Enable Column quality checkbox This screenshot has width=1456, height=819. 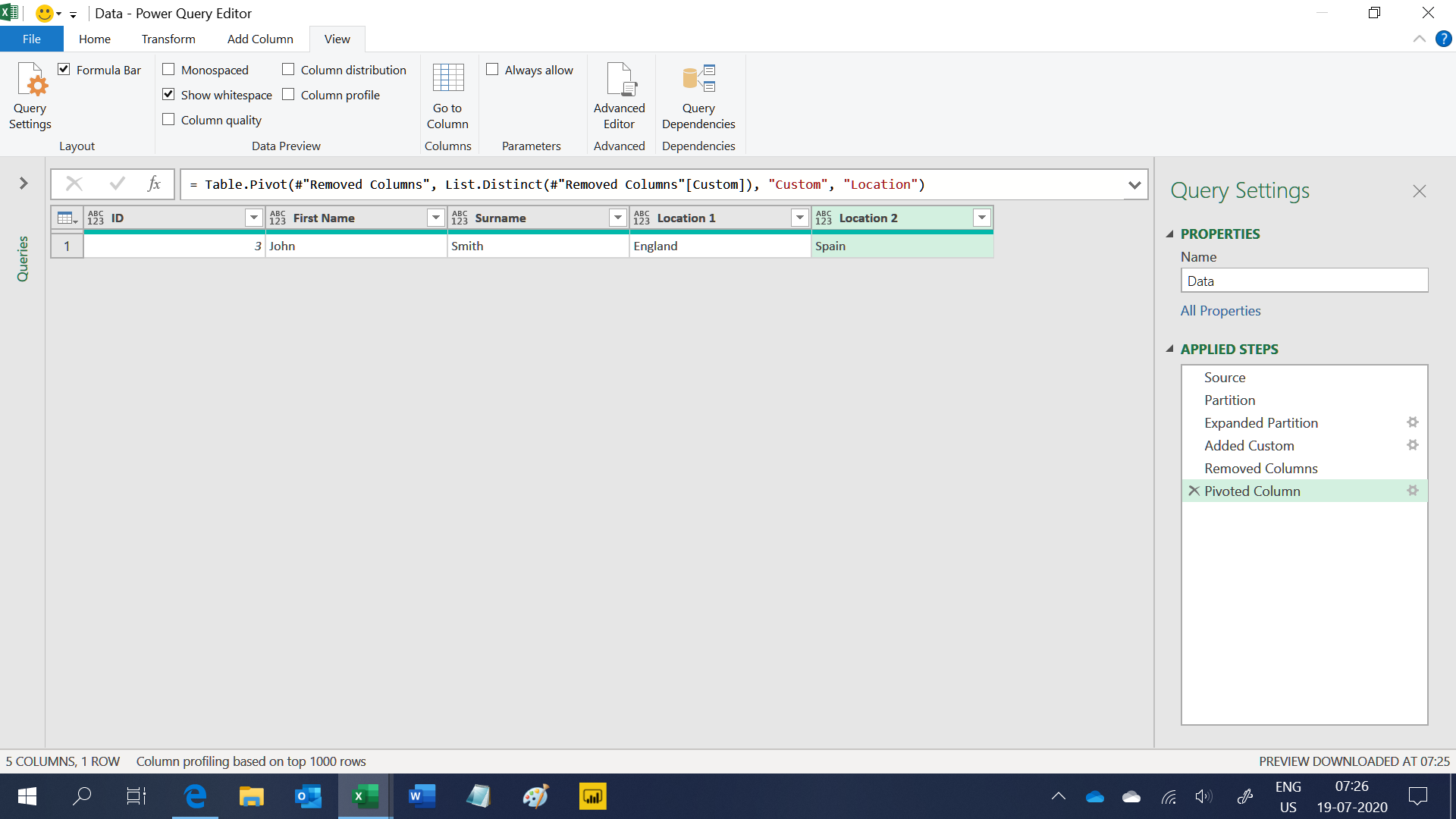[168, 119]
